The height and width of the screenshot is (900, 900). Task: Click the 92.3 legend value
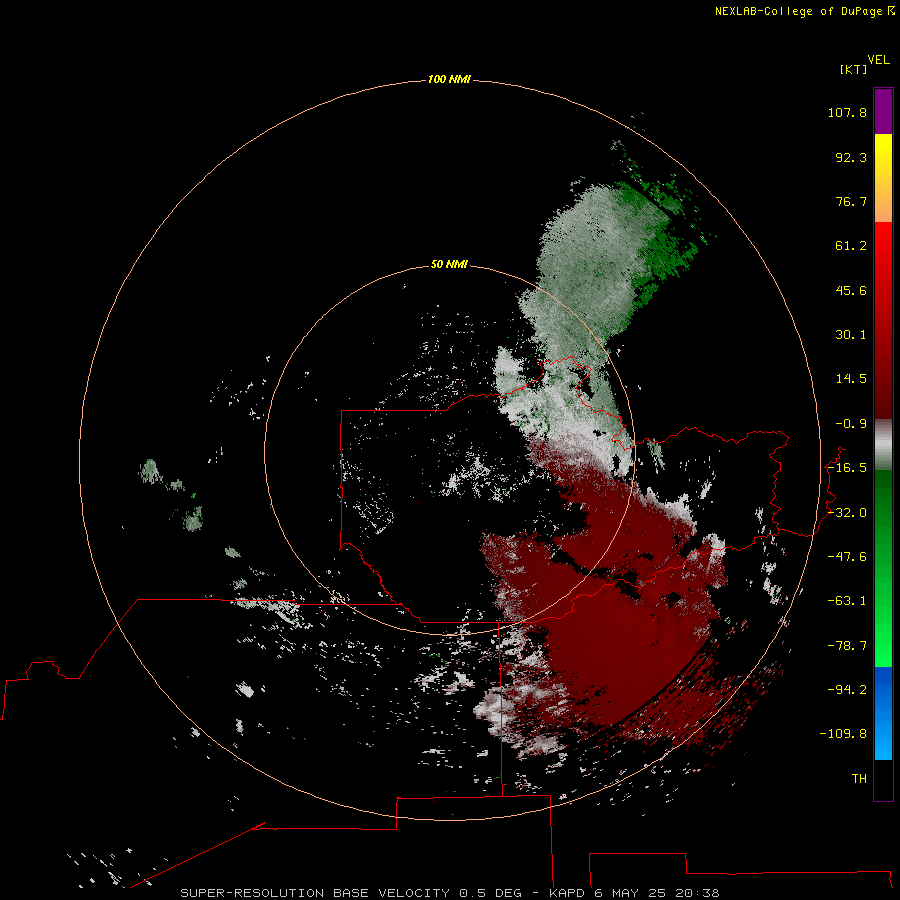point(851,157)
